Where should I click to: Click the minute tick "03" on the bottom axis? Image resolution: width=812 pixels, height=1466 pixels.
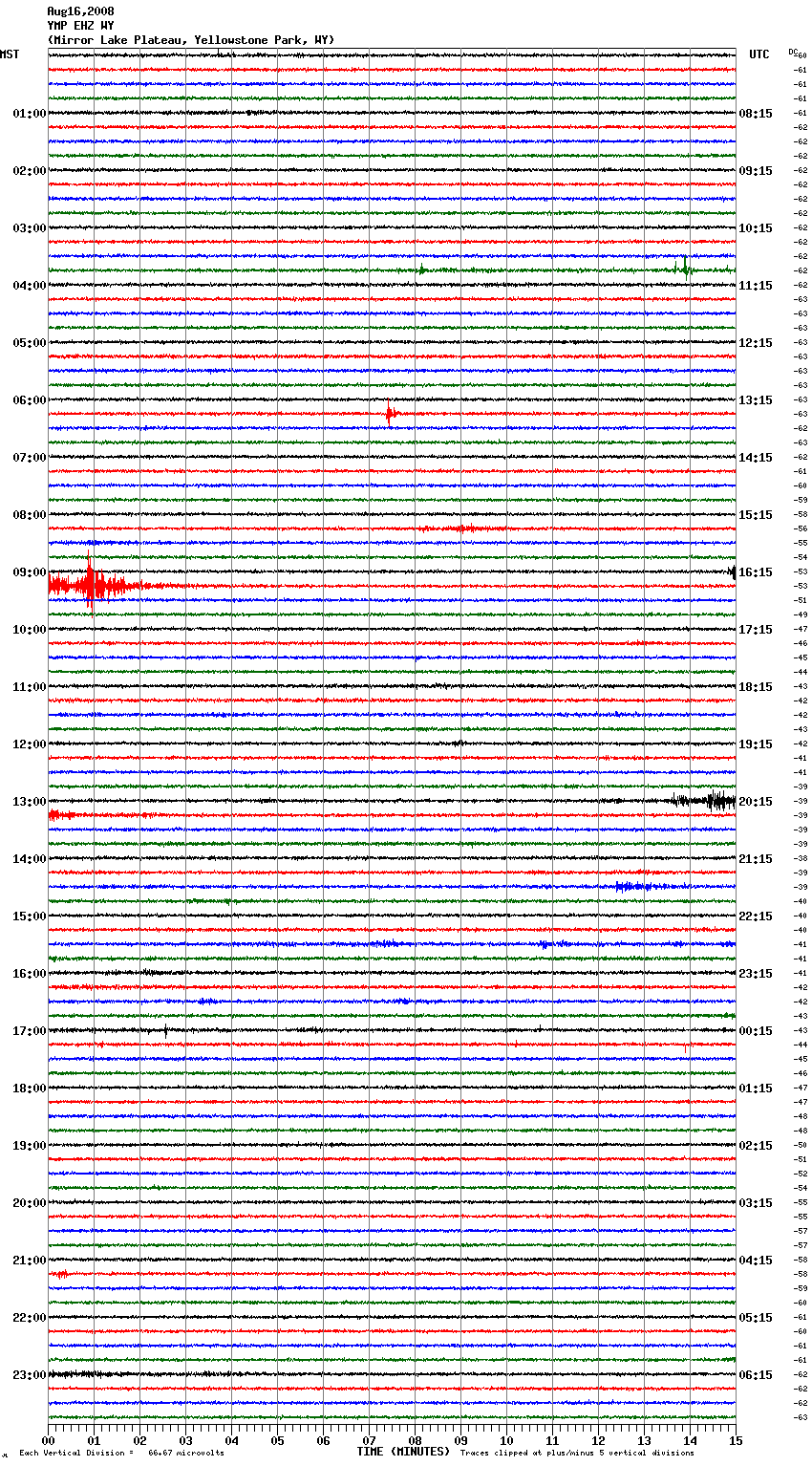click(185, 1440)
